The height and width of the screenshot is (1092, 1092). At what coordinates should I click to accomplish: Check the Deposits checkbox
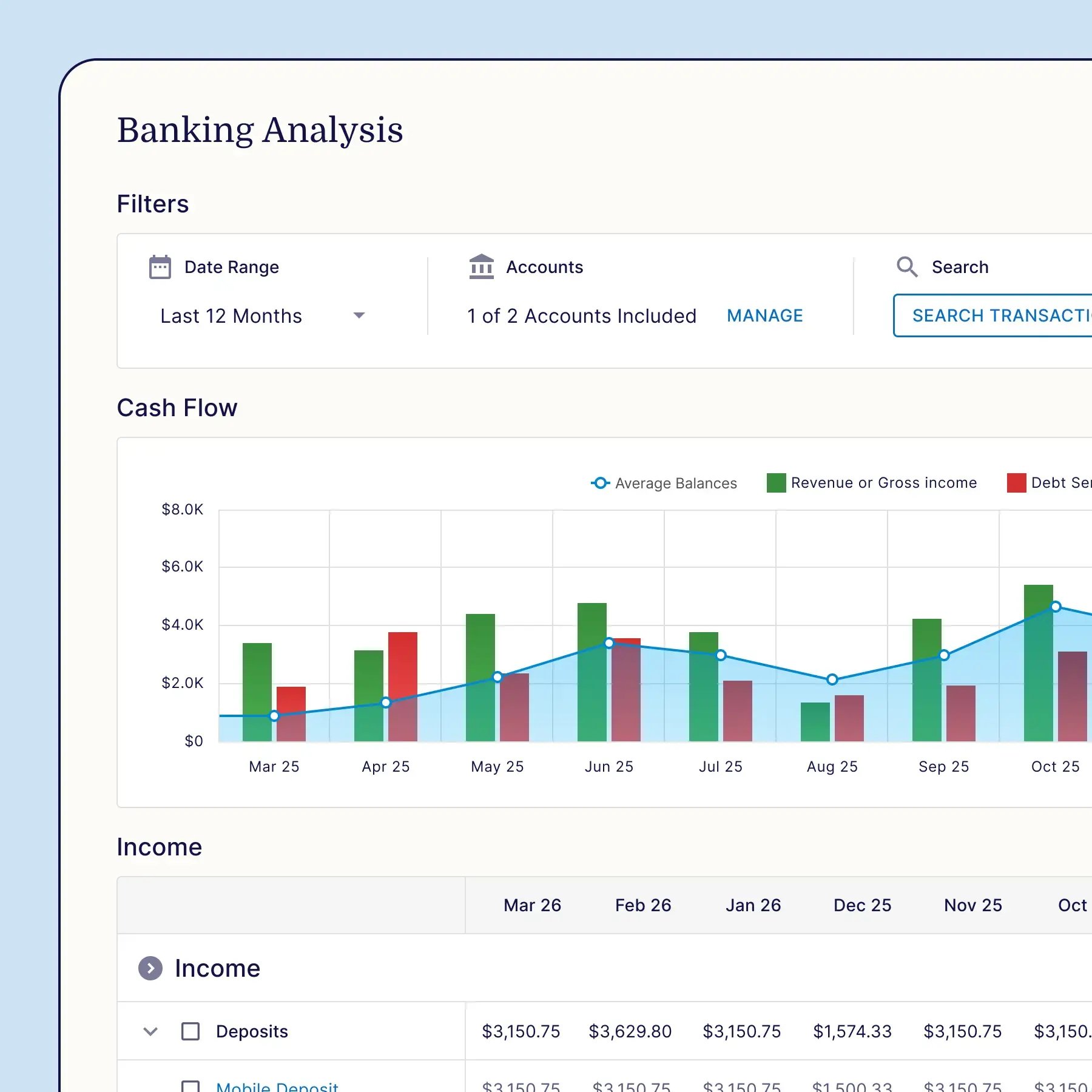(190, 1031)
